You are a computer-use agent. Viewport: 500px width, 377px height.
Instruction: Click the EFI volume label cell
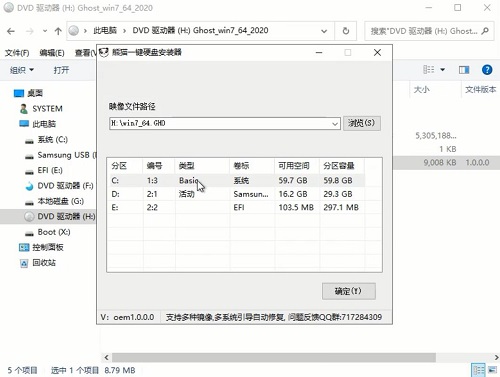coord(239,207)
